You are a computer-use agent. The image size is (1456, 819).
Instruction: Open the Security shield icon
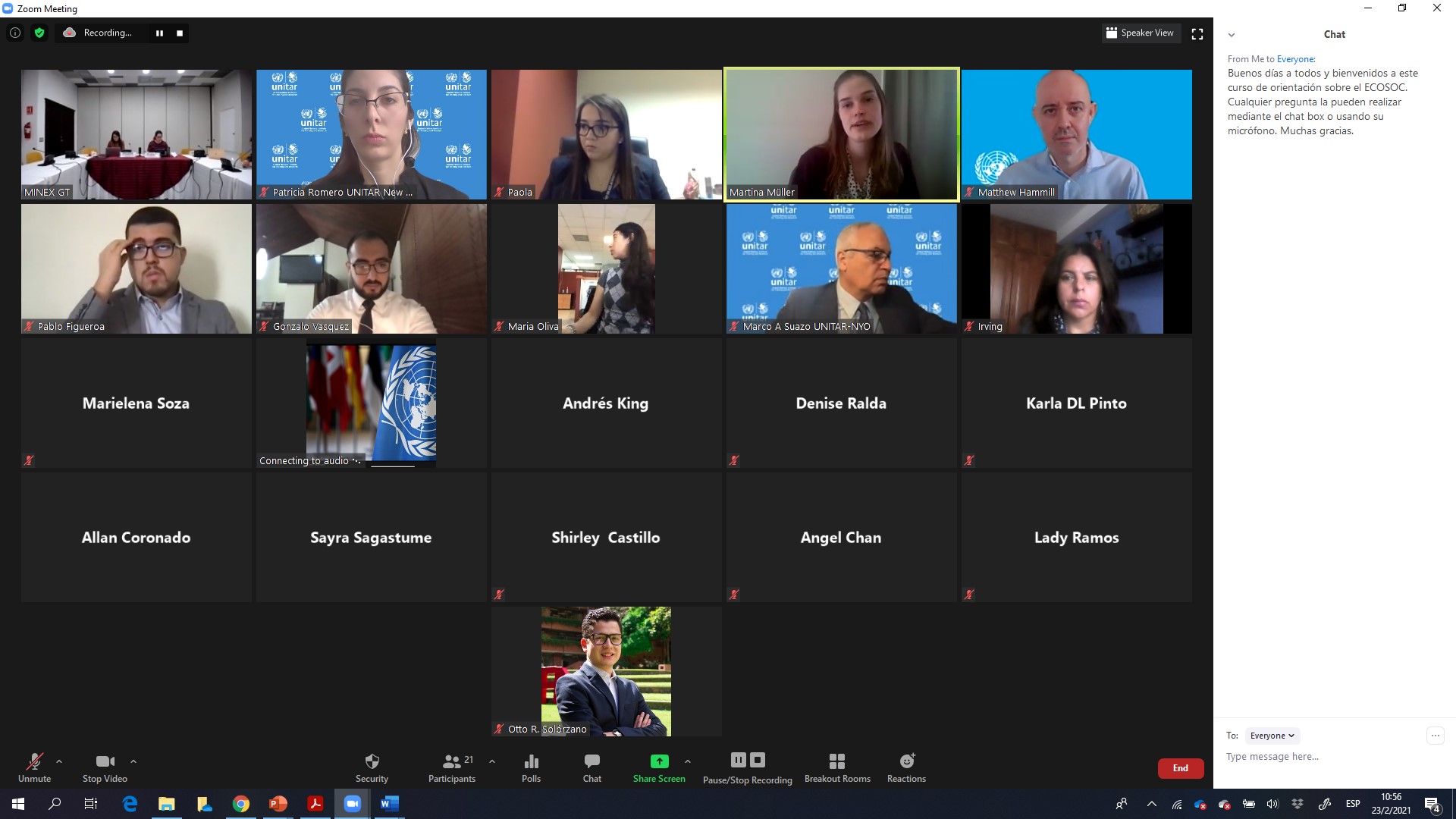[x=372, y=761]
